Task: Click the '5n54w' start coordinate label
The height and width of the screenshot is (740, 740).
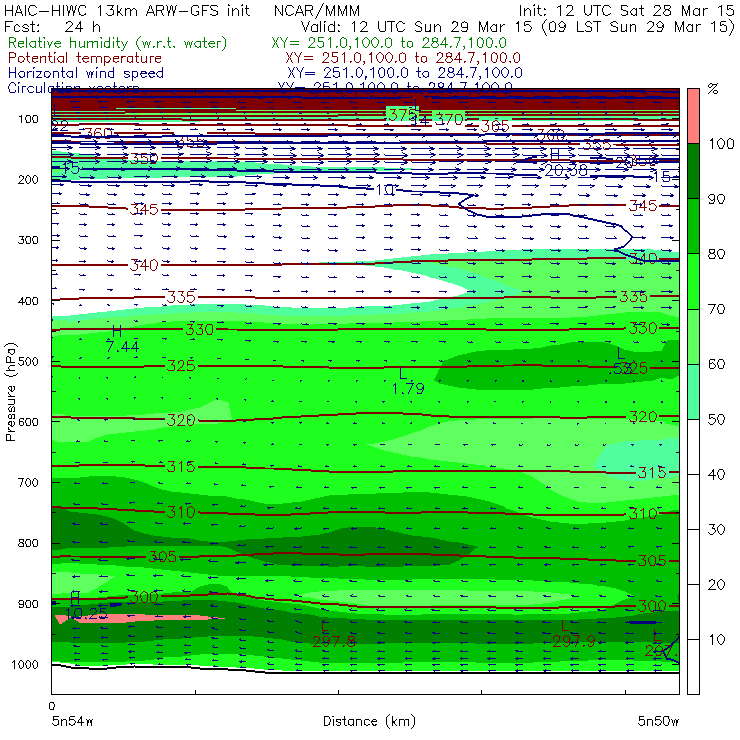Action: click(72, 721)
